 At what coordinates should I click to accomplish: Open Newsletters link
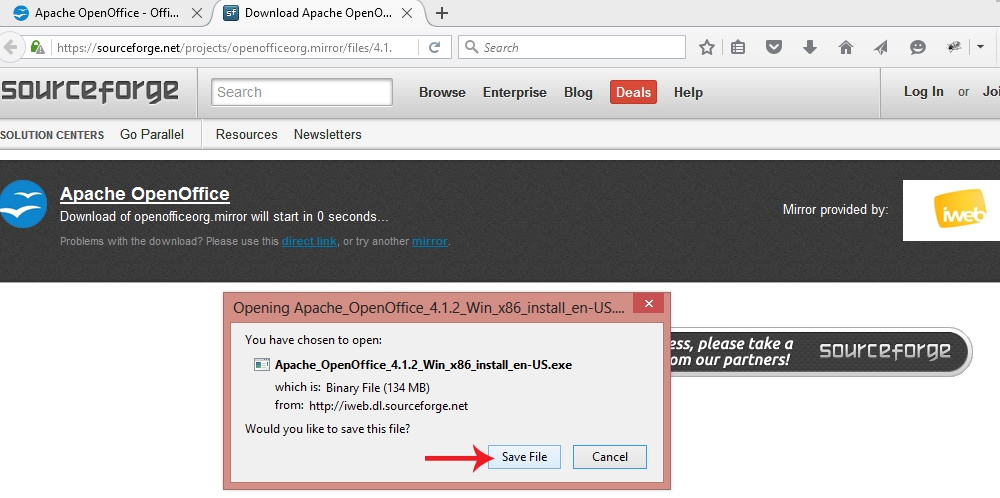(328, 135)
